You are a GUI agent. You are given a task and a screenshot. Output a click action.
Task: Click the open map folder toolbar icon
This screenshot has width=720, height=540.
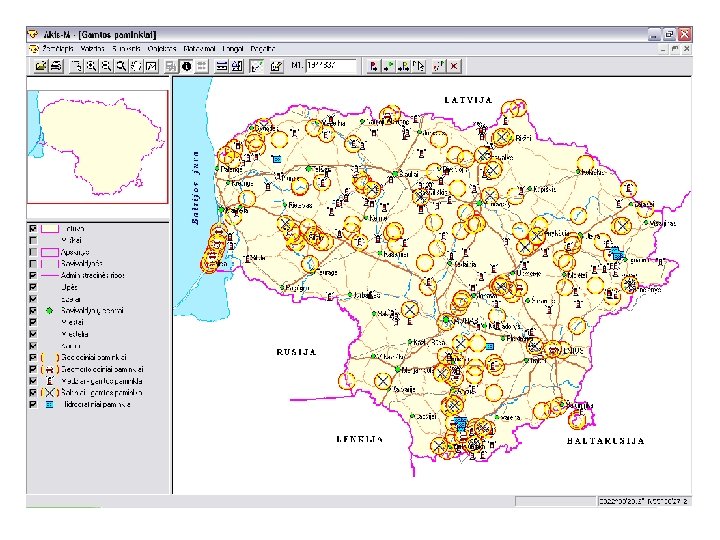point(41,66)
